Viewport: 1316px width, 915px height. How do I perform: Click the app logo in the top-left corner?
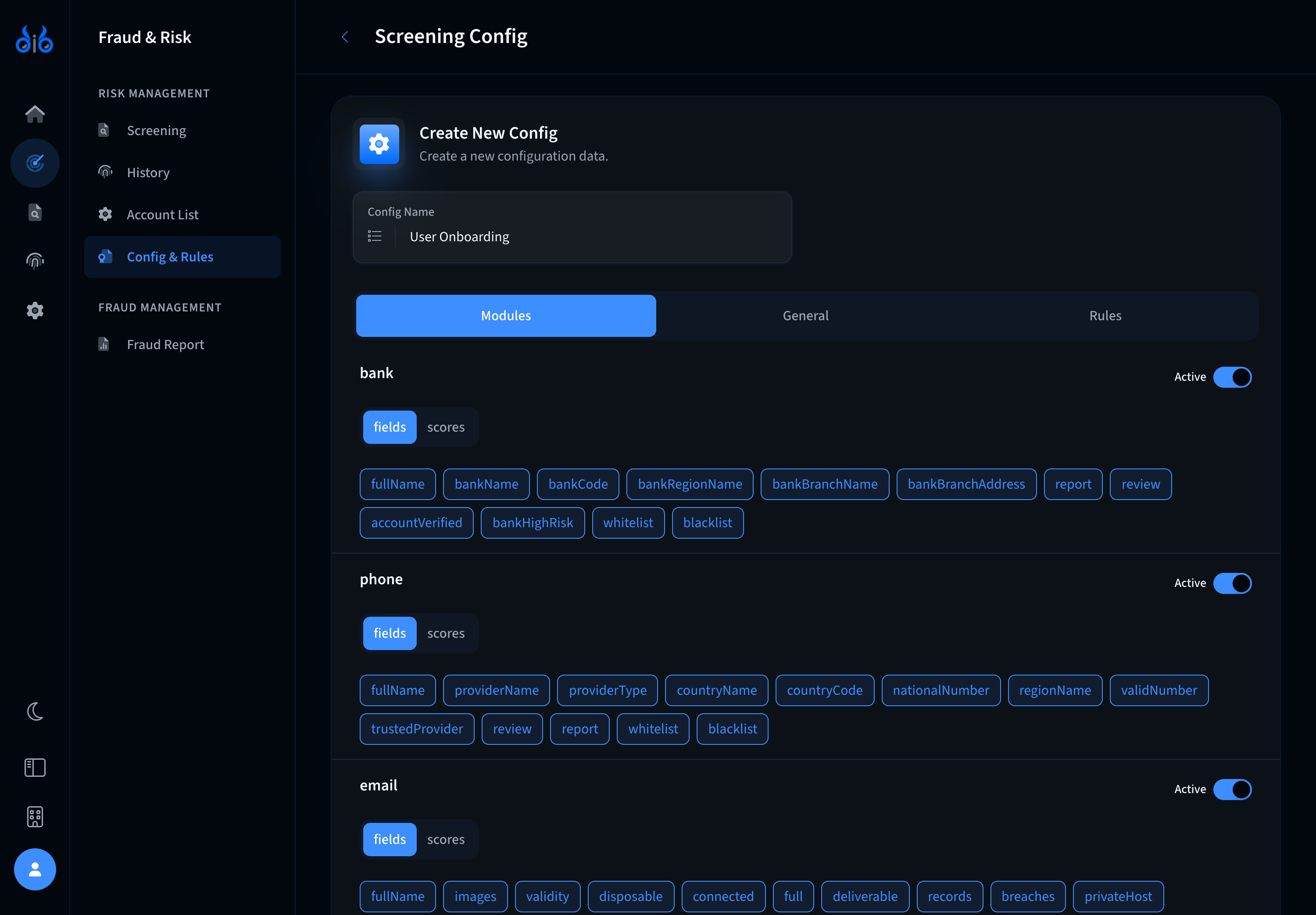pyautogui.click(x=34, y=39)
